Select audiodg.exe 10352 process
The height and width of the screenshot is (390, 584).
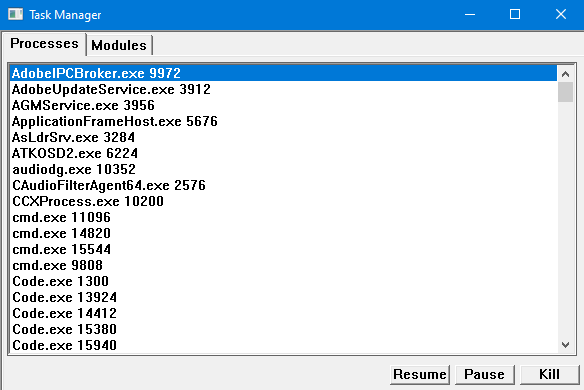283,169
